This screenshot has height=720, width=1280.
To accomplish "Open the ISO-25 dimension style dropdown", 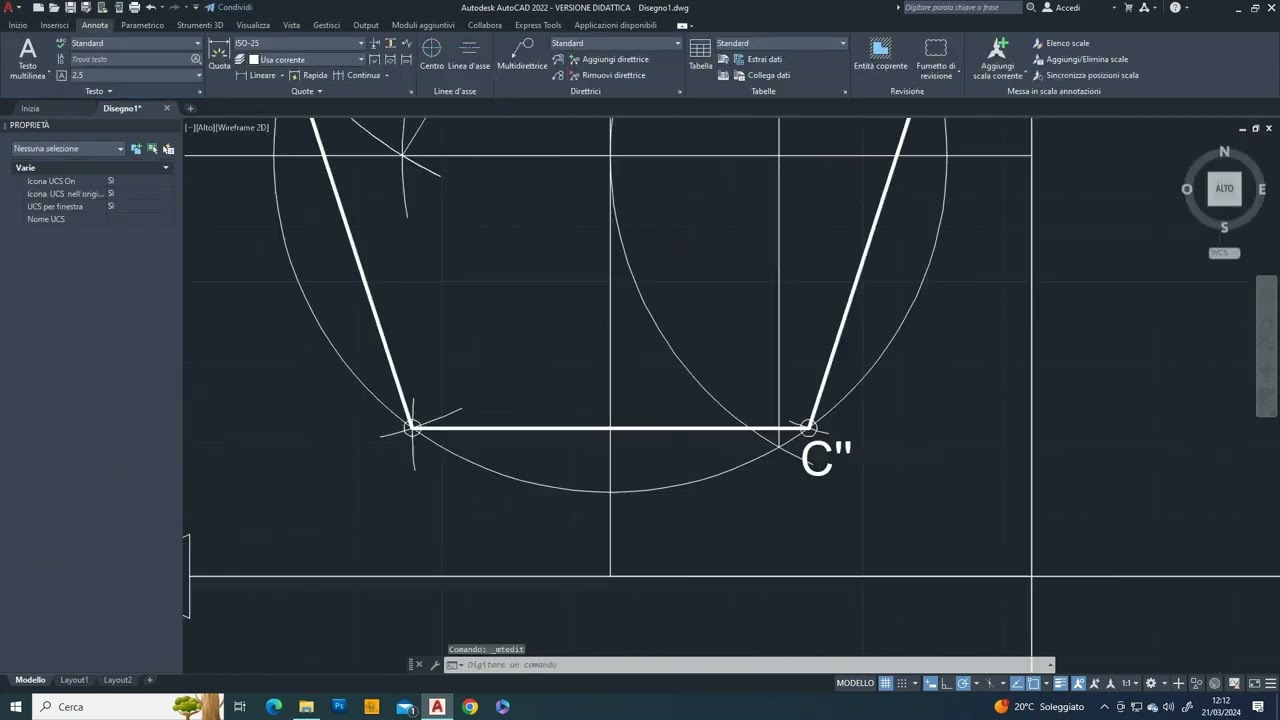I will coord(299,43).
